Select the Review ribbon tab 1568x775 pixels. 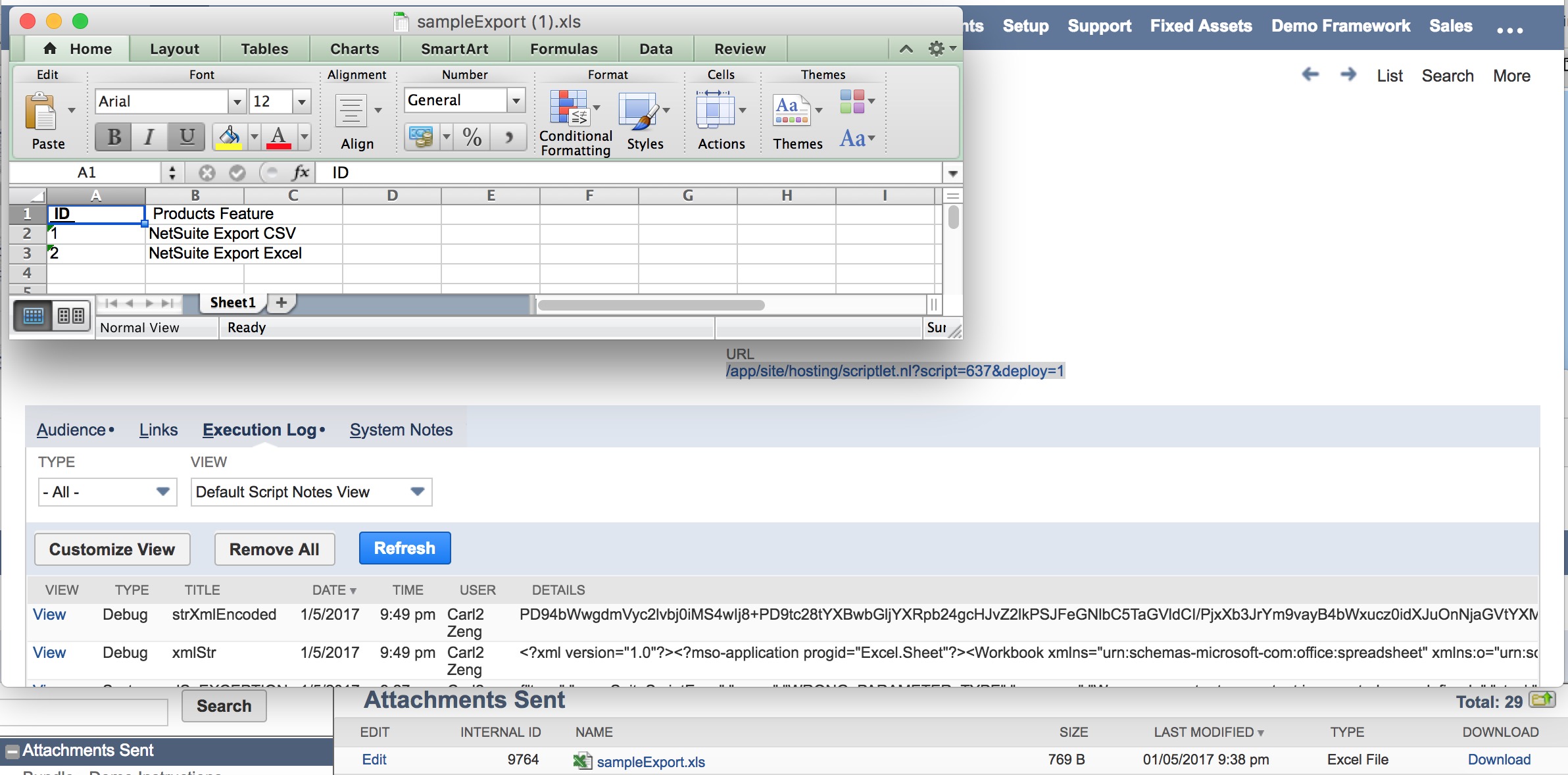(x=740, y=49)
